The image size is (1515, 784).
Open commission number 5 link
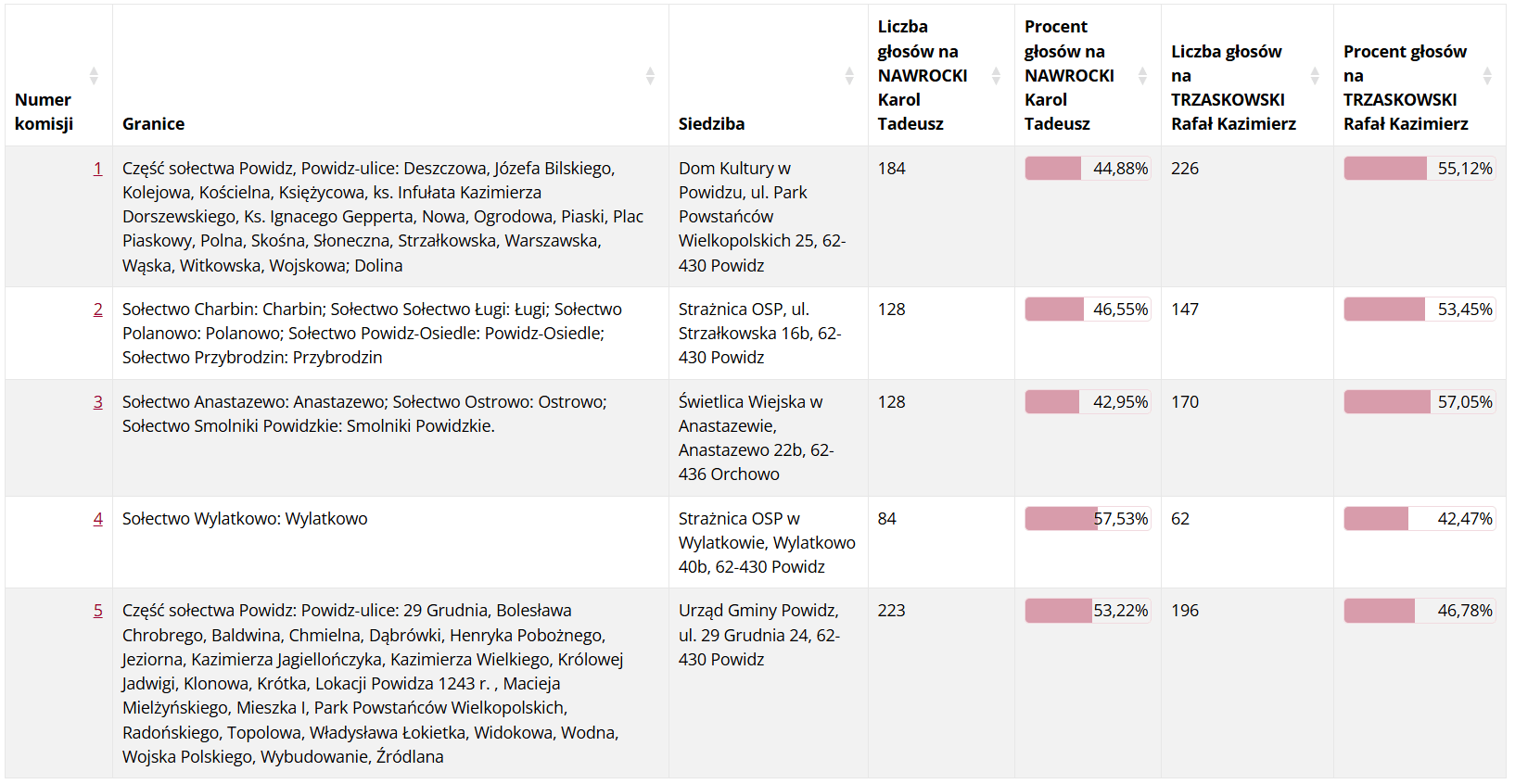coord(97,611)
